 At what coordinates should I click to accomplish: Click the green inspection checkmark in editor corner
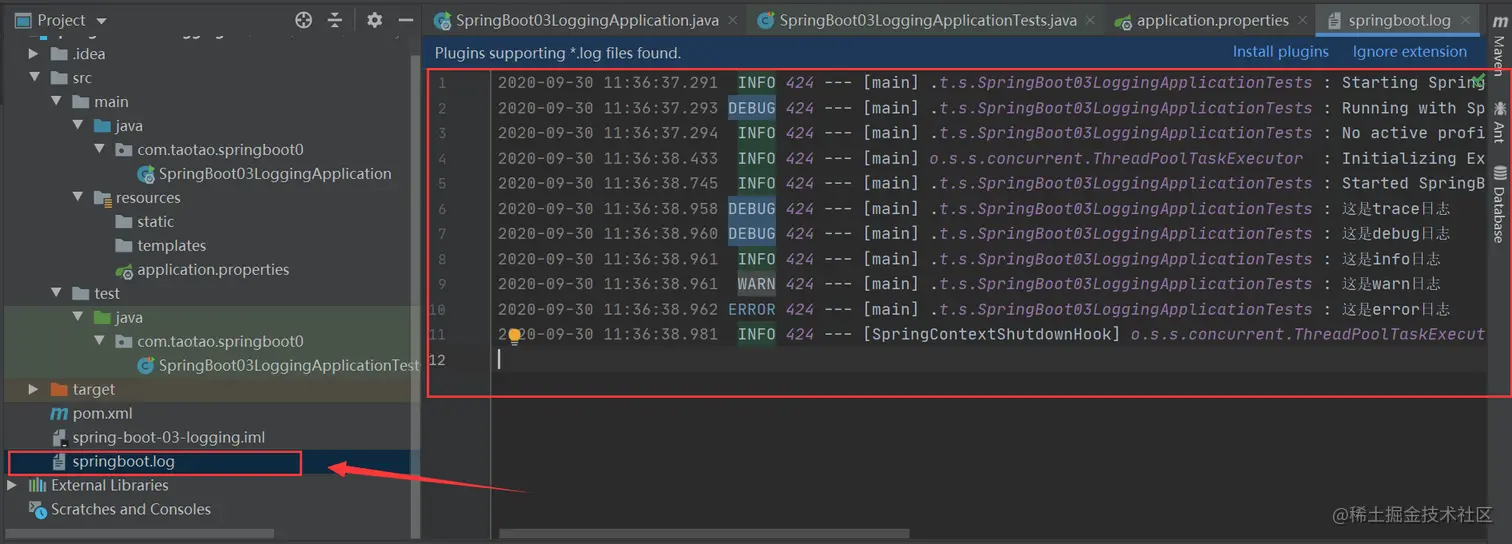point(1477,79)
